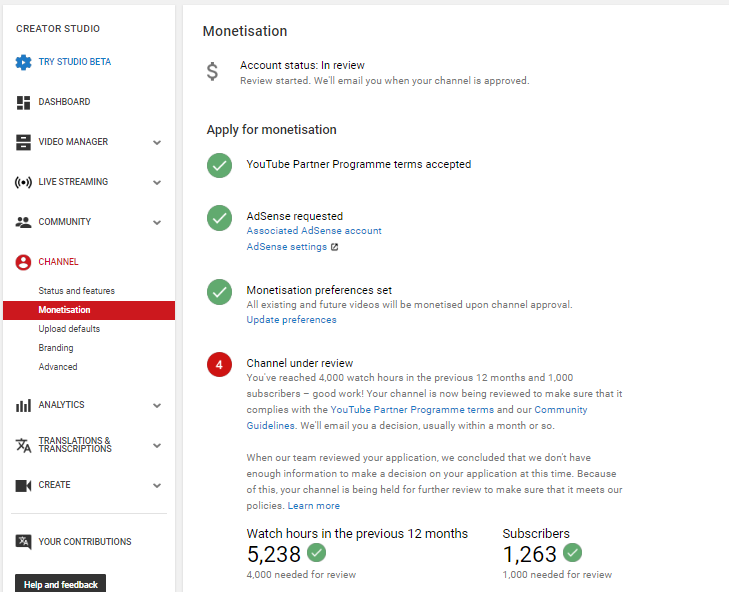Open Your Contributions

pos(85,542)
